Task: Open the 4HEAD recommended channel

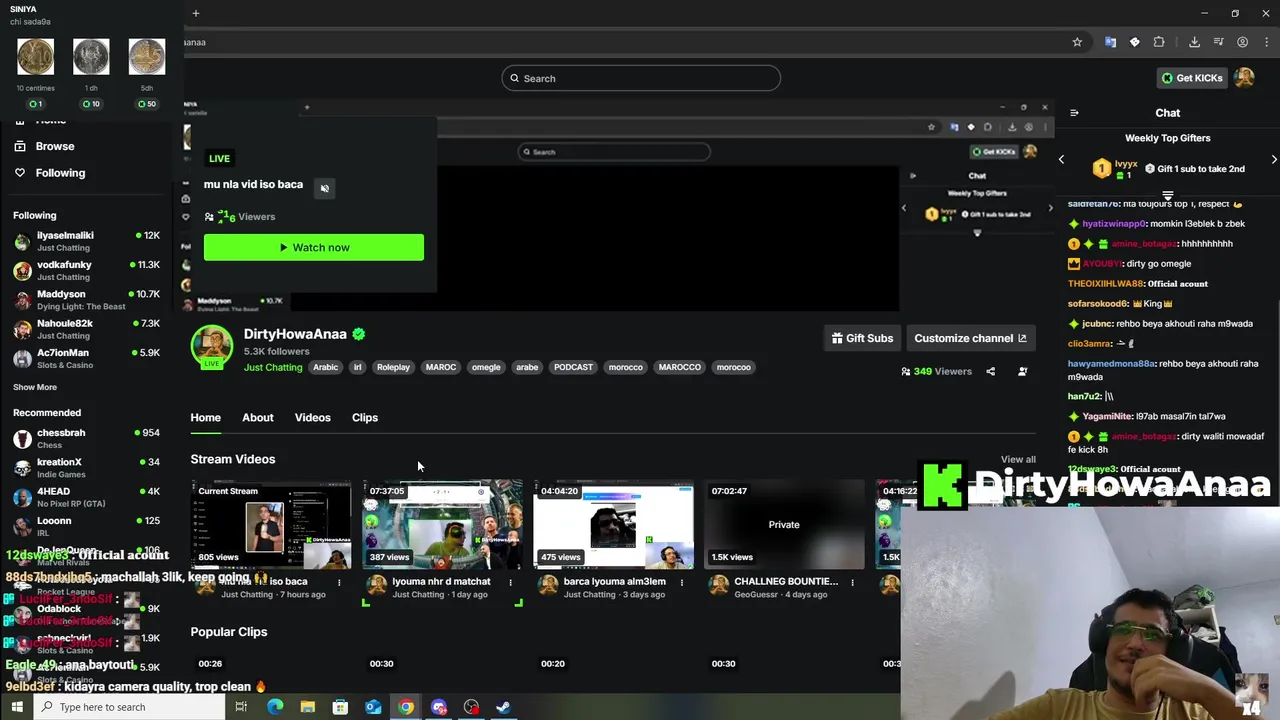Action: point(86,497)
